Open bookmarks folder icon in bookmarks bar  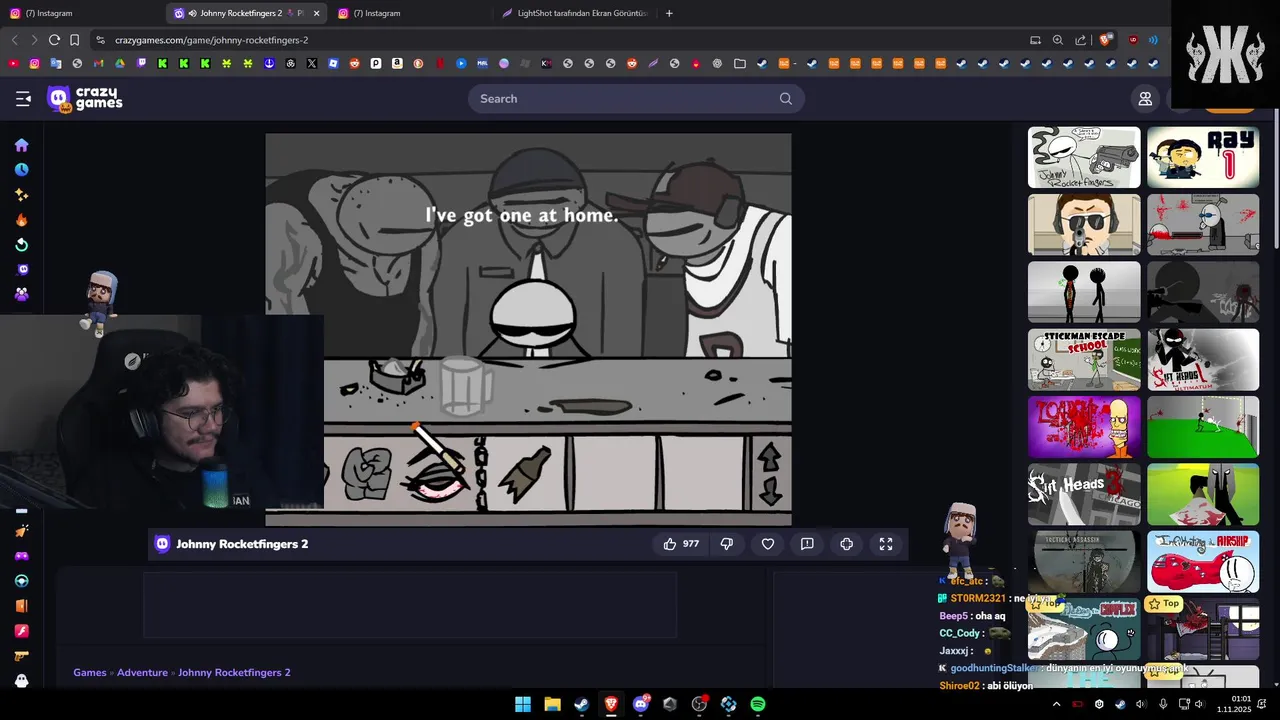tap(740, 63)
